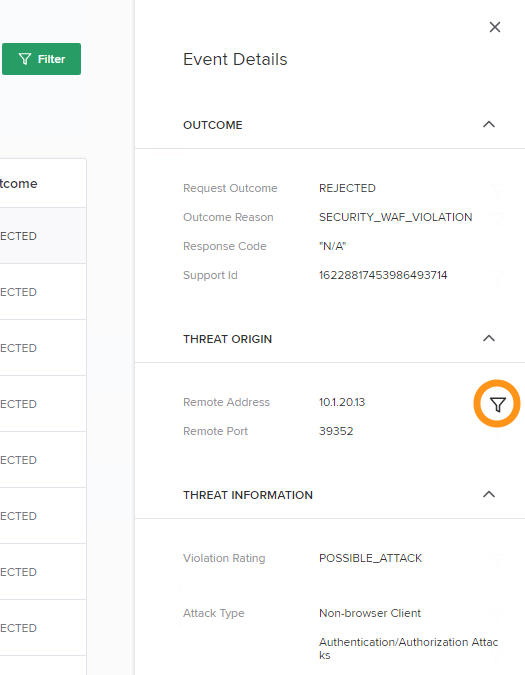Collapse the THREAT ORIGIN section
Image resolution: width=525 pixels, height=675 pixels.
coord(489,338)
